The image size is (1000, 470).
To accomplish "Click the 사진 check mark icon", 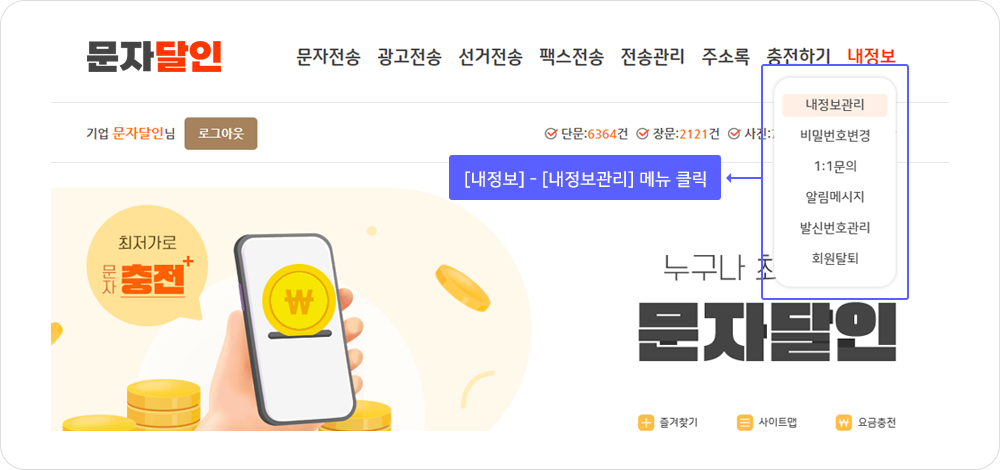I will [735, 134].
